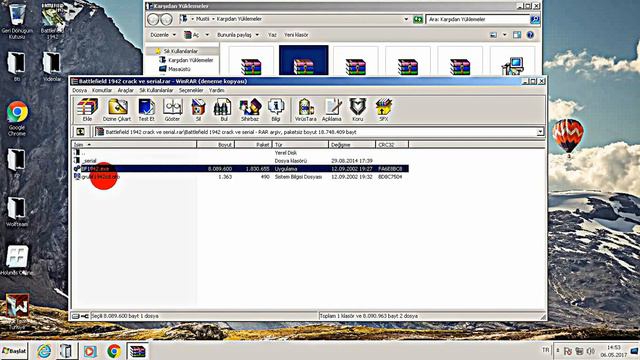This screenshot has height=360, width=640.
Task: Sort by the İsim column header
Action: pyautogui.click(x=134, y=144)
